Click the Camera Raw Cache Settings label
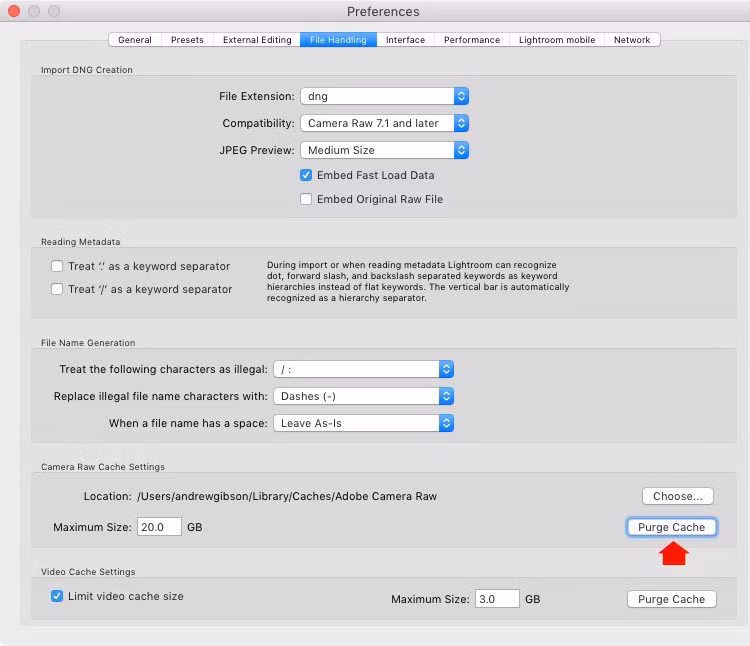 click(103, 467)
